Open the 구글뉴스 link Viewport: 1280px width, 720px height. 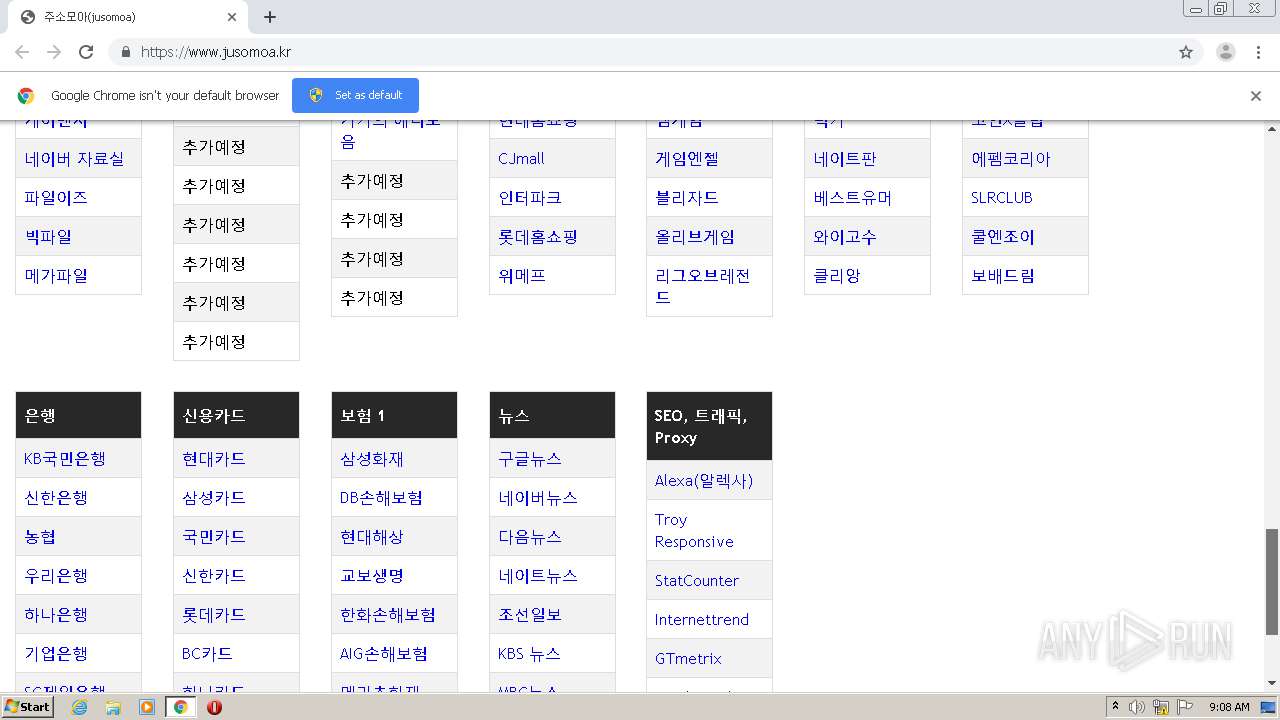point(530,459)
